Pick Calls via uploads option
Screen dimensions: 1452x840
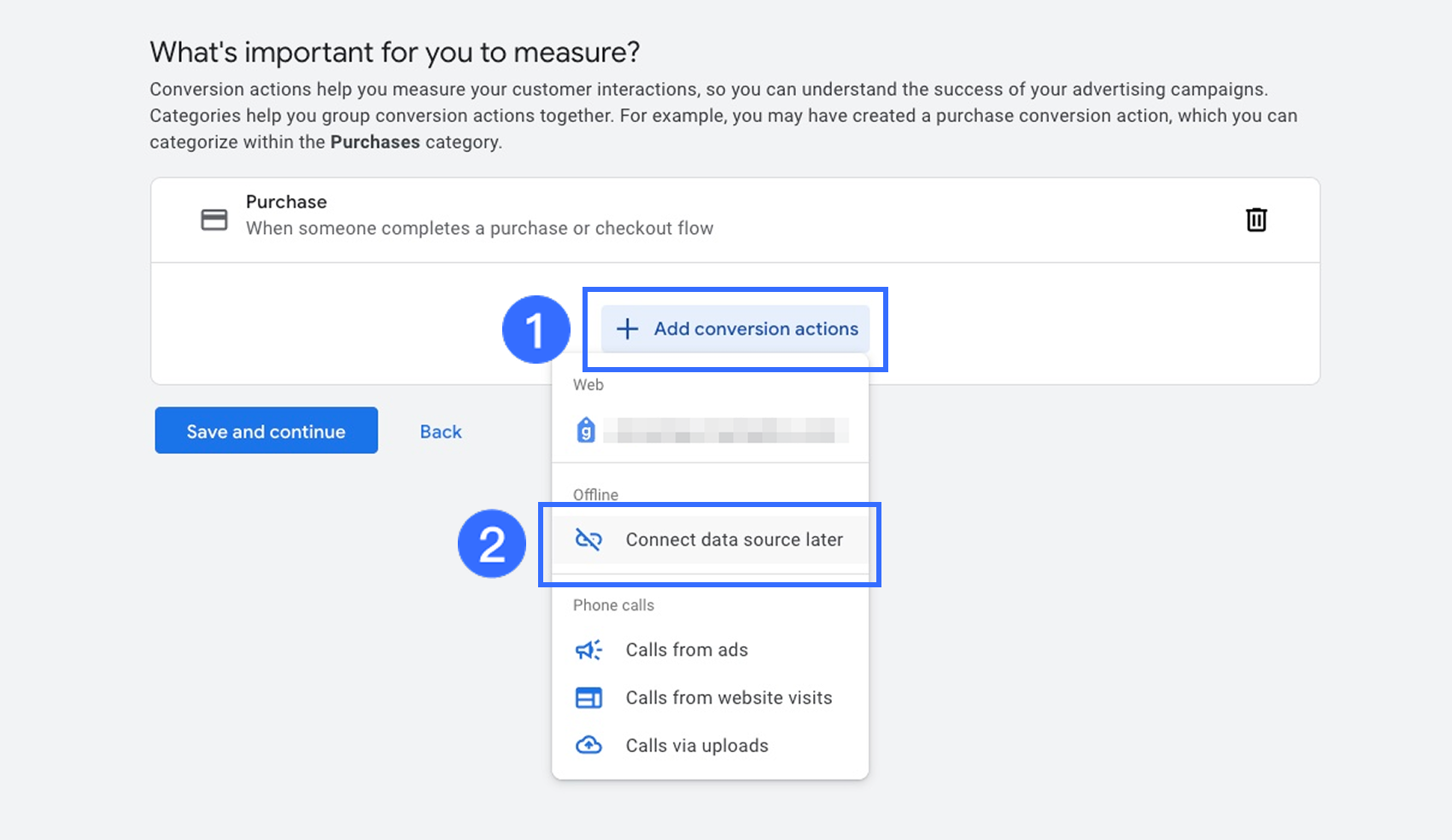(697, 745)
